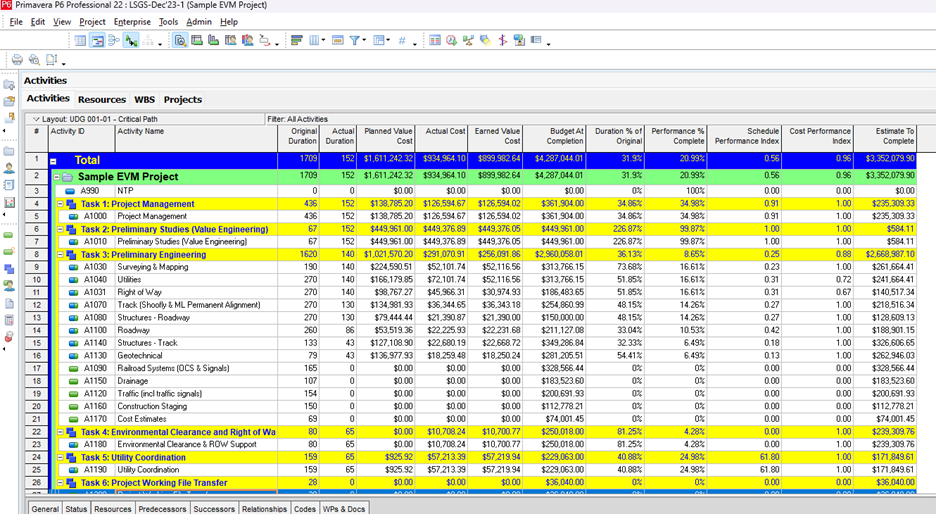Click the Schedule clock icon

pos(451,41)
